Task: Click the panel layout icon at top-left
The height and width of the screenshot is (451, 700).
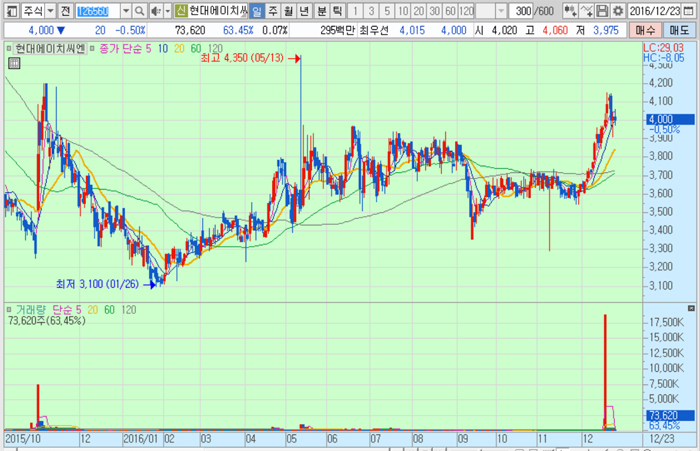Action: tap(7, 10)
